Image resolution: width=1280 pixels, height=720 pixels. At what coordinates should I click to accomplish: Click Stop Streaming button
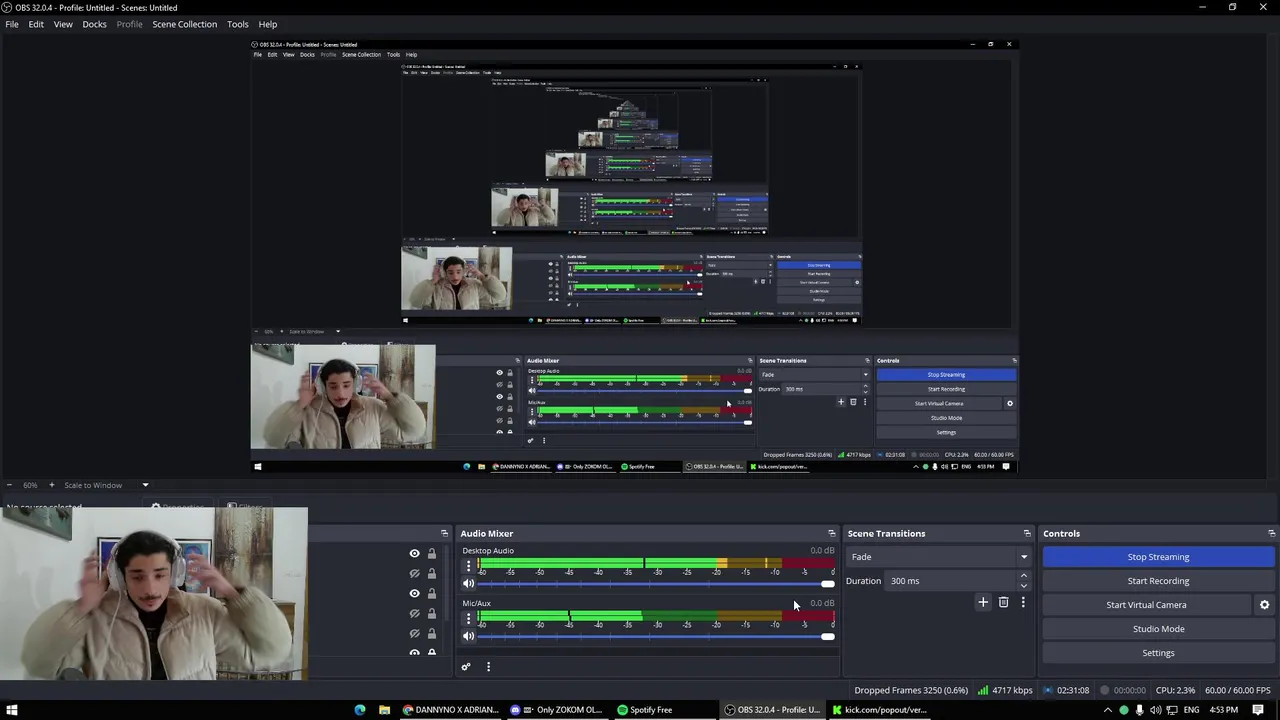[1158, 557]
